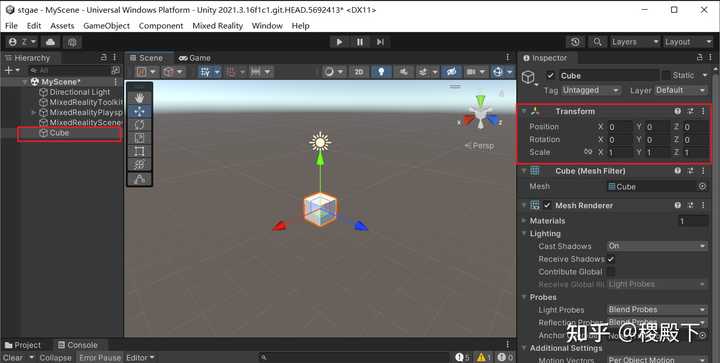This screenshot has height=363, width=720.
Task: Select the Rect transform tool
Action: (140, 151)
